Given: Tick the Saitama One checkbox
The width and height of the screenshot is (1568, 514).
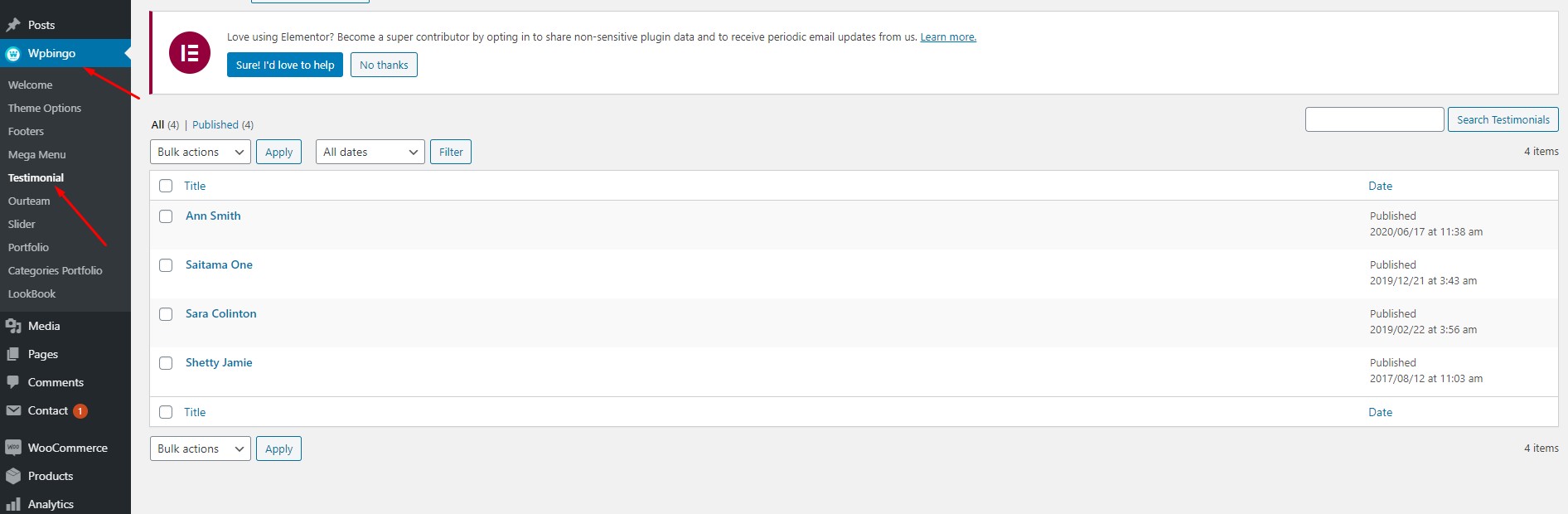Looking at the screenshot, I should [x=166, y=265].
